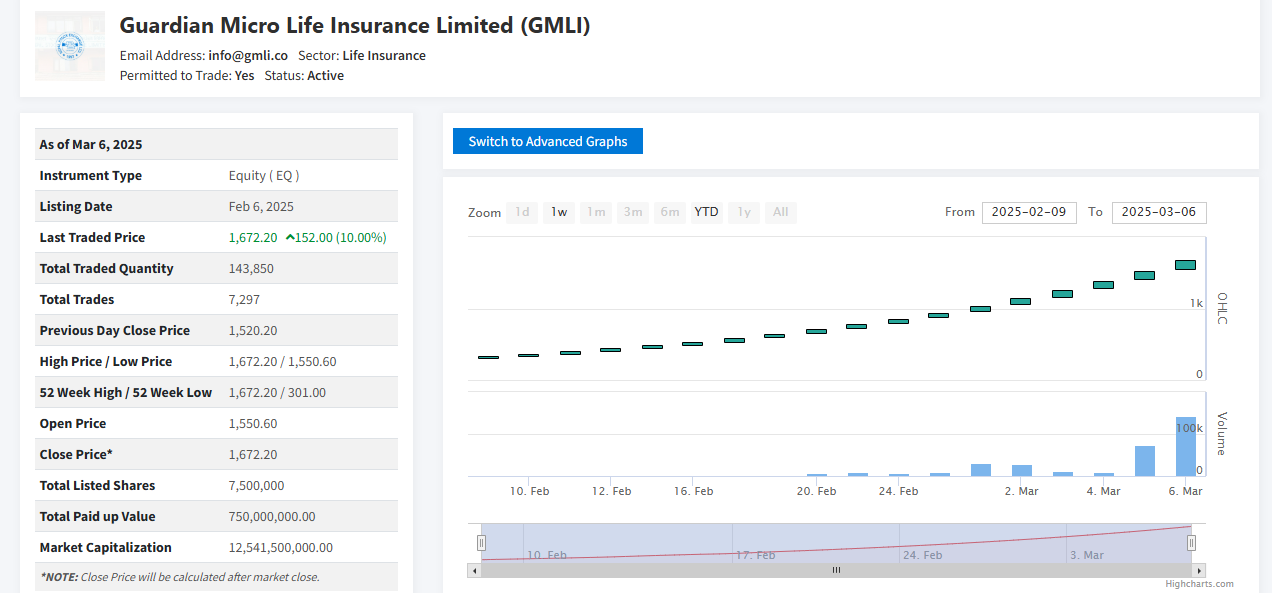This screenshot has width=1272, height=593.
Task: Click the Permitted to Trade value Yes
Action: tap(245, 76)
